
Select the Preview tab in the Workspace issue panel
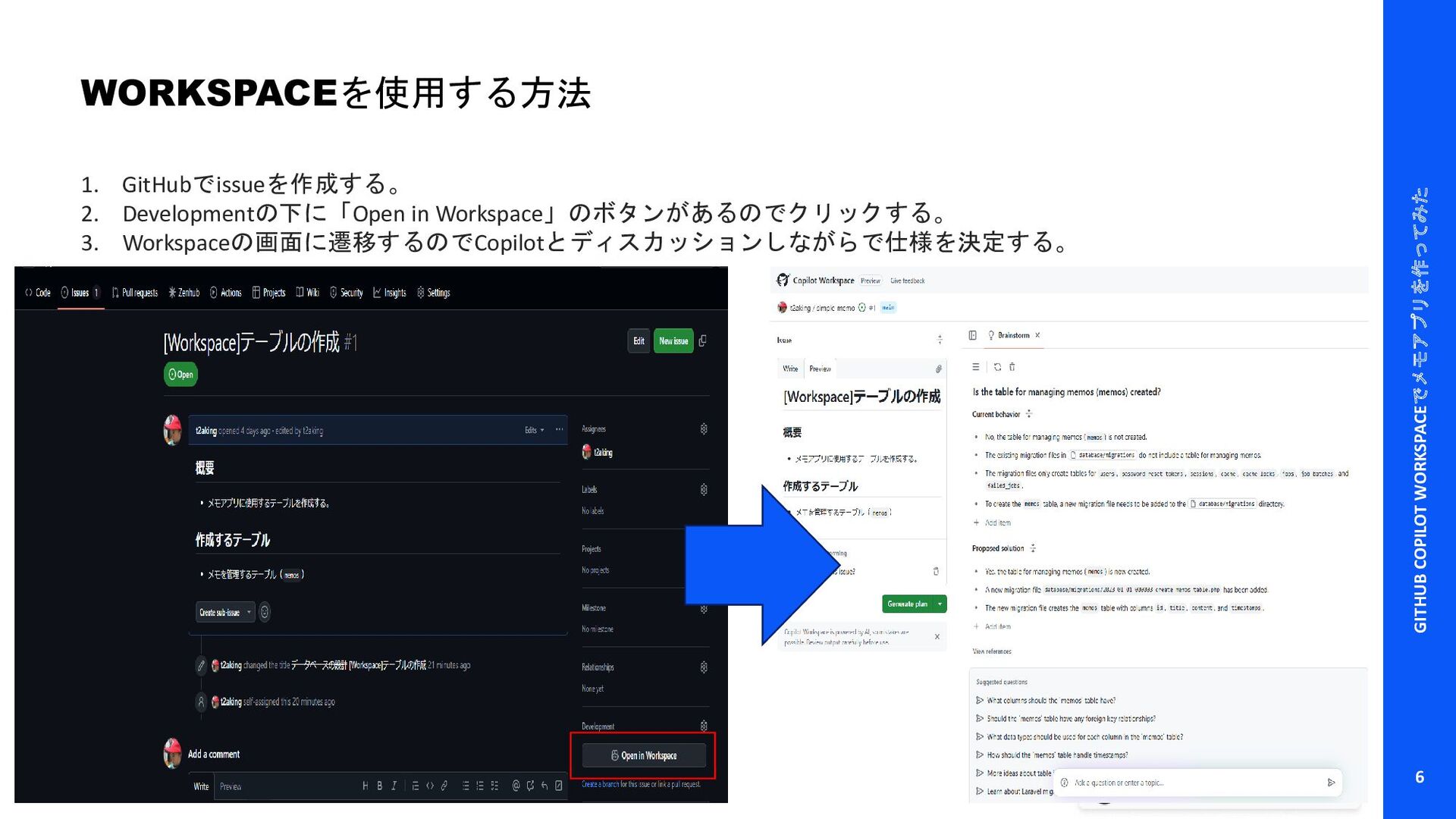820,369
